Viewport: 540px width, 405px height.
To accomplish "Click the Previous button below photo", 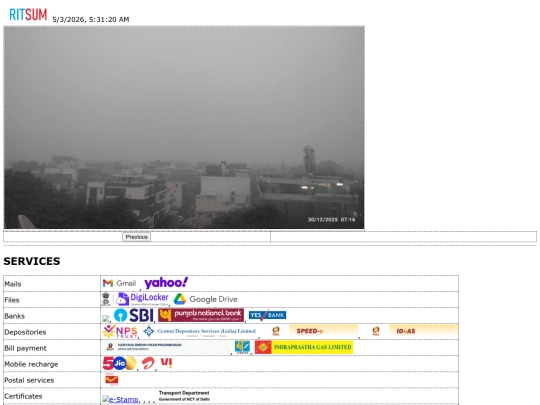I will [136, 237].
